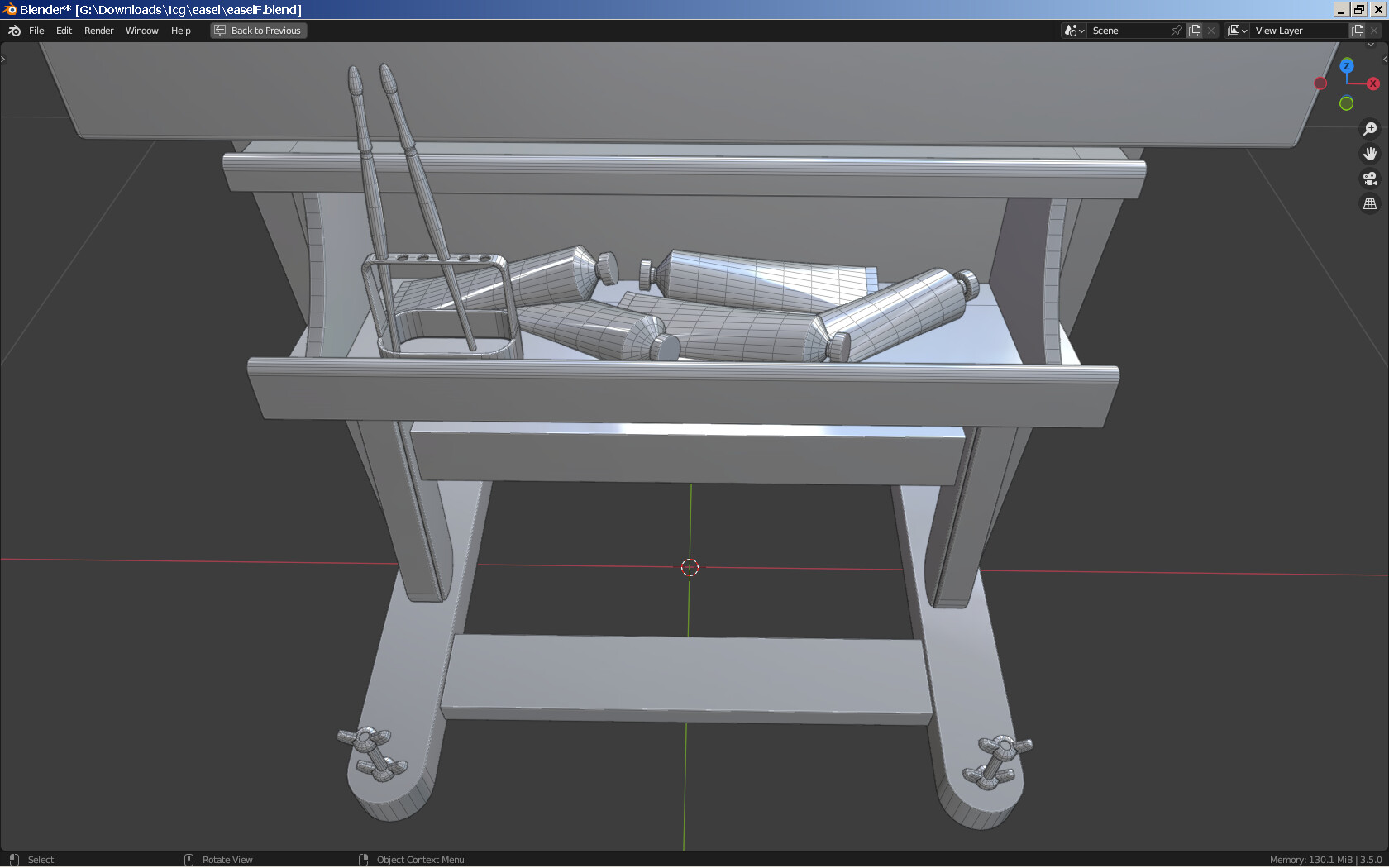The image size is (1389, 868).
Task: Delete the scene with the X icon
Action: click(1211, 31)
